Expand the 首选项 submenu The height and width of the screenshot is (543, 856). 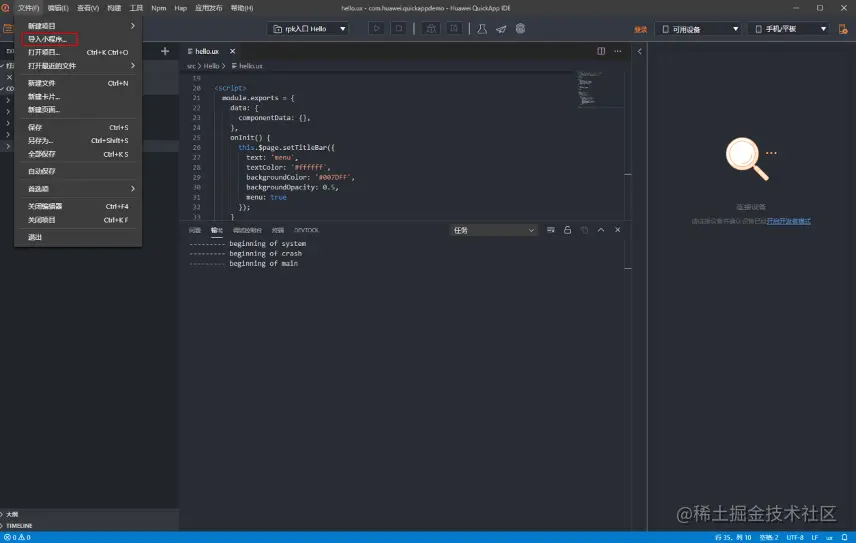pyautogui.click(x=78, y=189)
